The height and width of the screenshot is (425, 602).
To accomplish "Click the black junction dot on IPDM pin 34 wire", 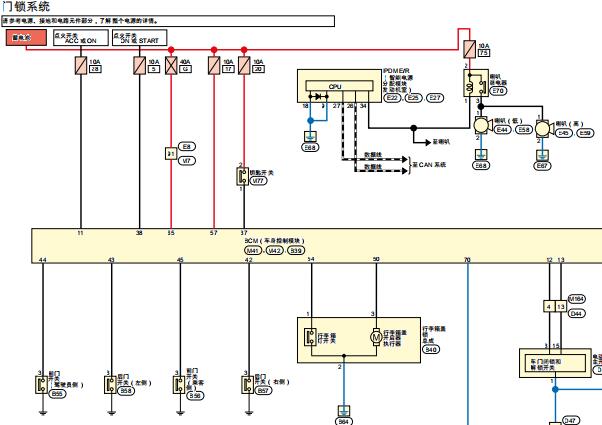I will point(413,128).
